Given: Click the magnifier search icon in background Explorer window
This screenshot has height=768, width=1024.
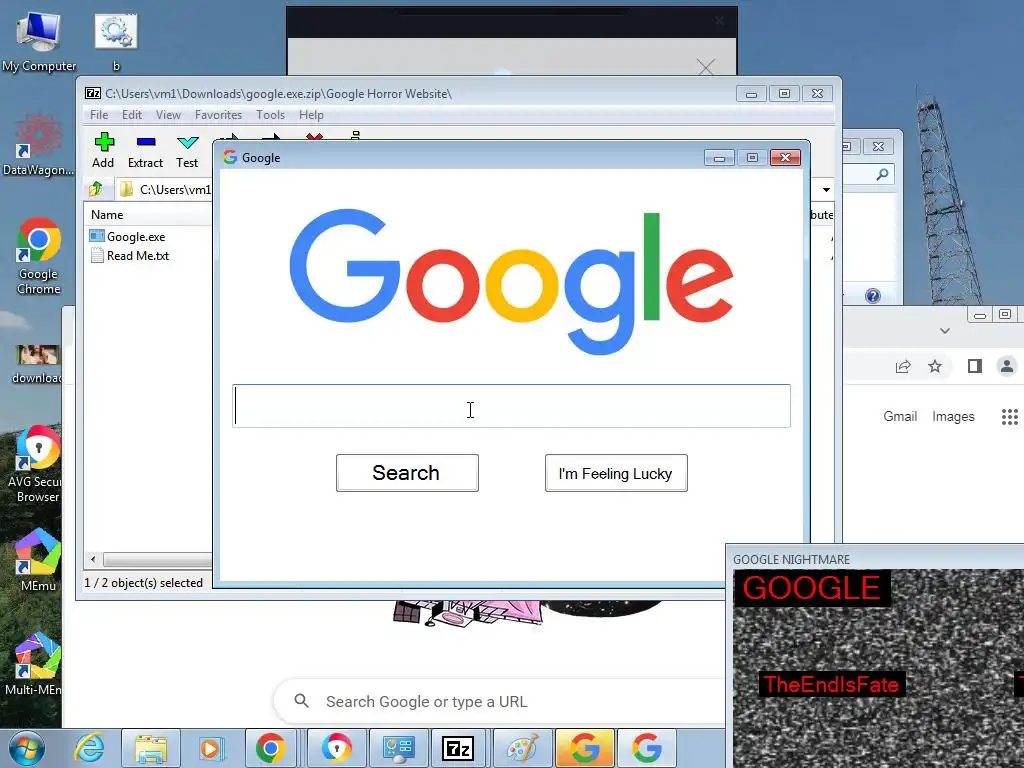Looking at the screenshot, I should pos(882,174).
